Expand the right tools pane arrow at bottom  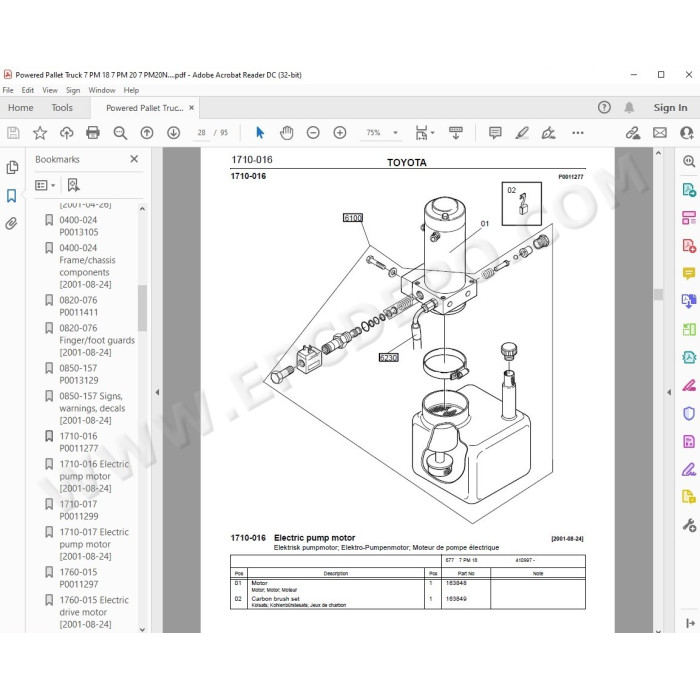point(690,623)
